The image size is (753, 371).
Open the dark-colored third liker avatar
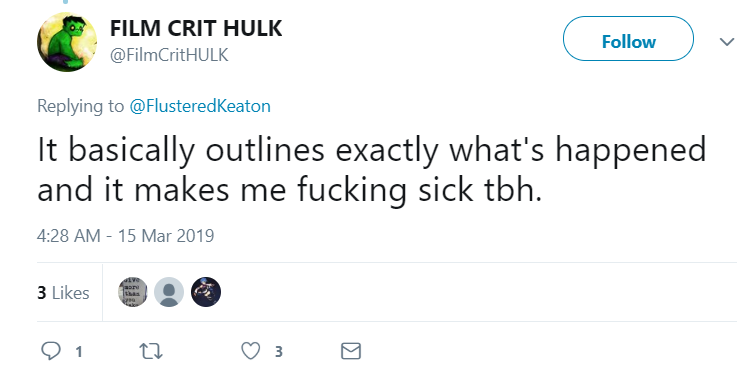click(x=206, y=292)
